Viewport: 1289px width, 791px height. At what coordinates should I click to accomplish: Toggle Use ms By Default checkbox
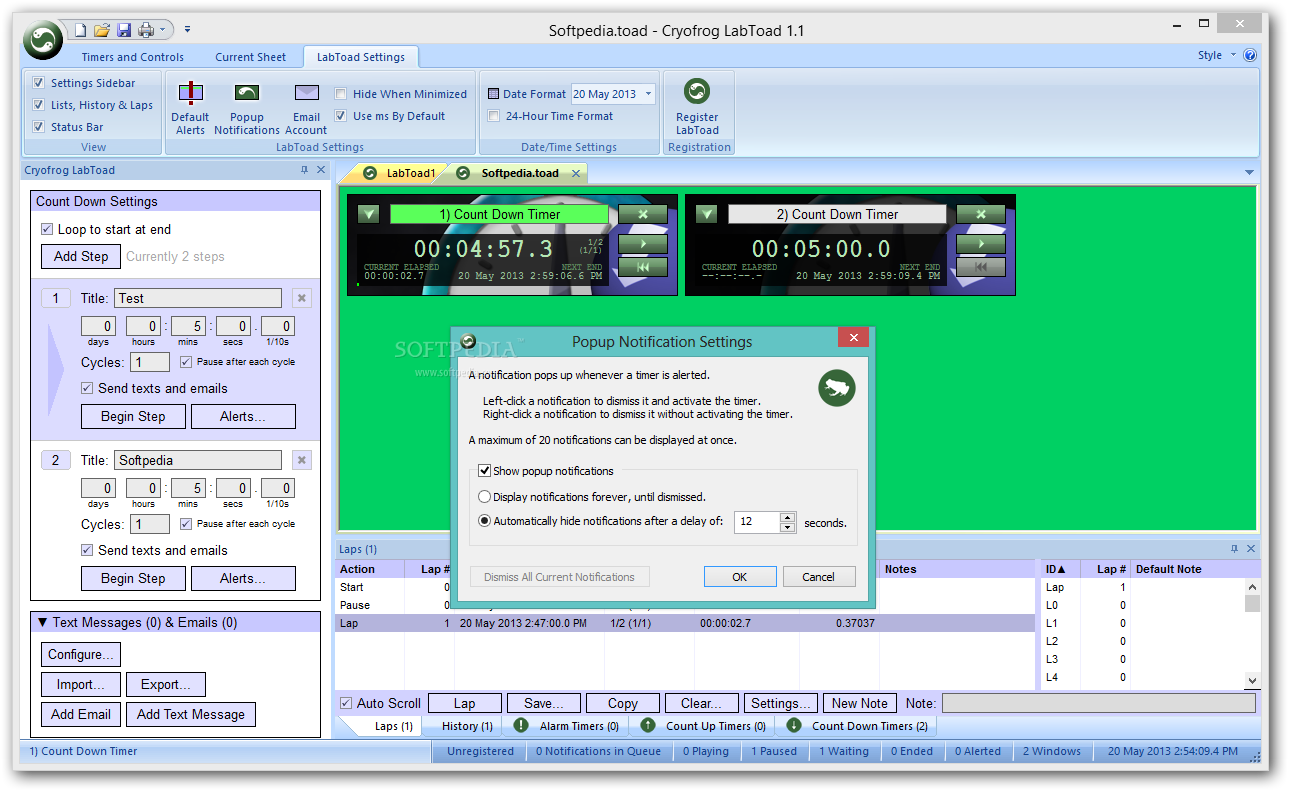coord(341,116)
